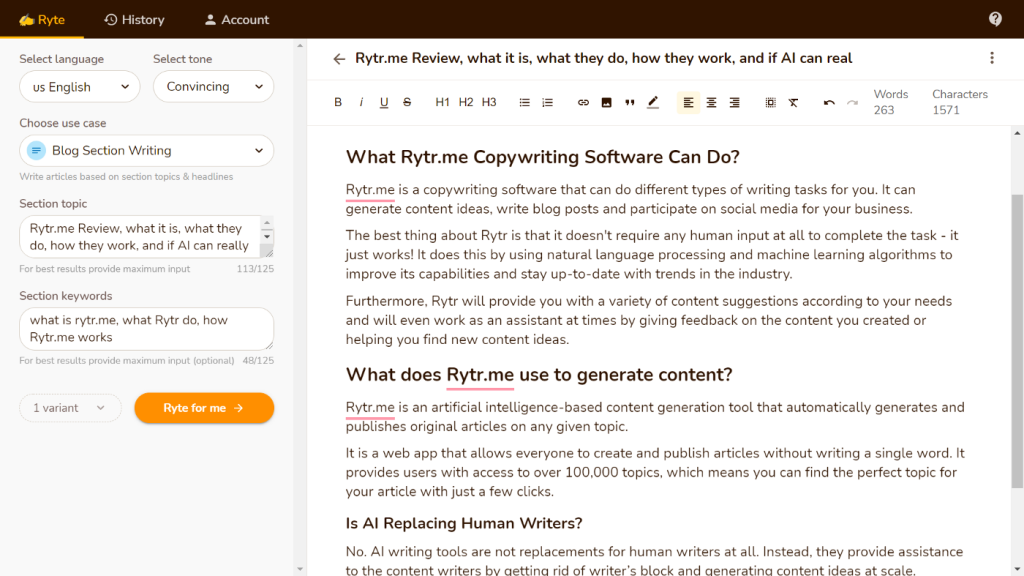
Task: Insert a hyperlink with the link icon
Action: point(584,102)
